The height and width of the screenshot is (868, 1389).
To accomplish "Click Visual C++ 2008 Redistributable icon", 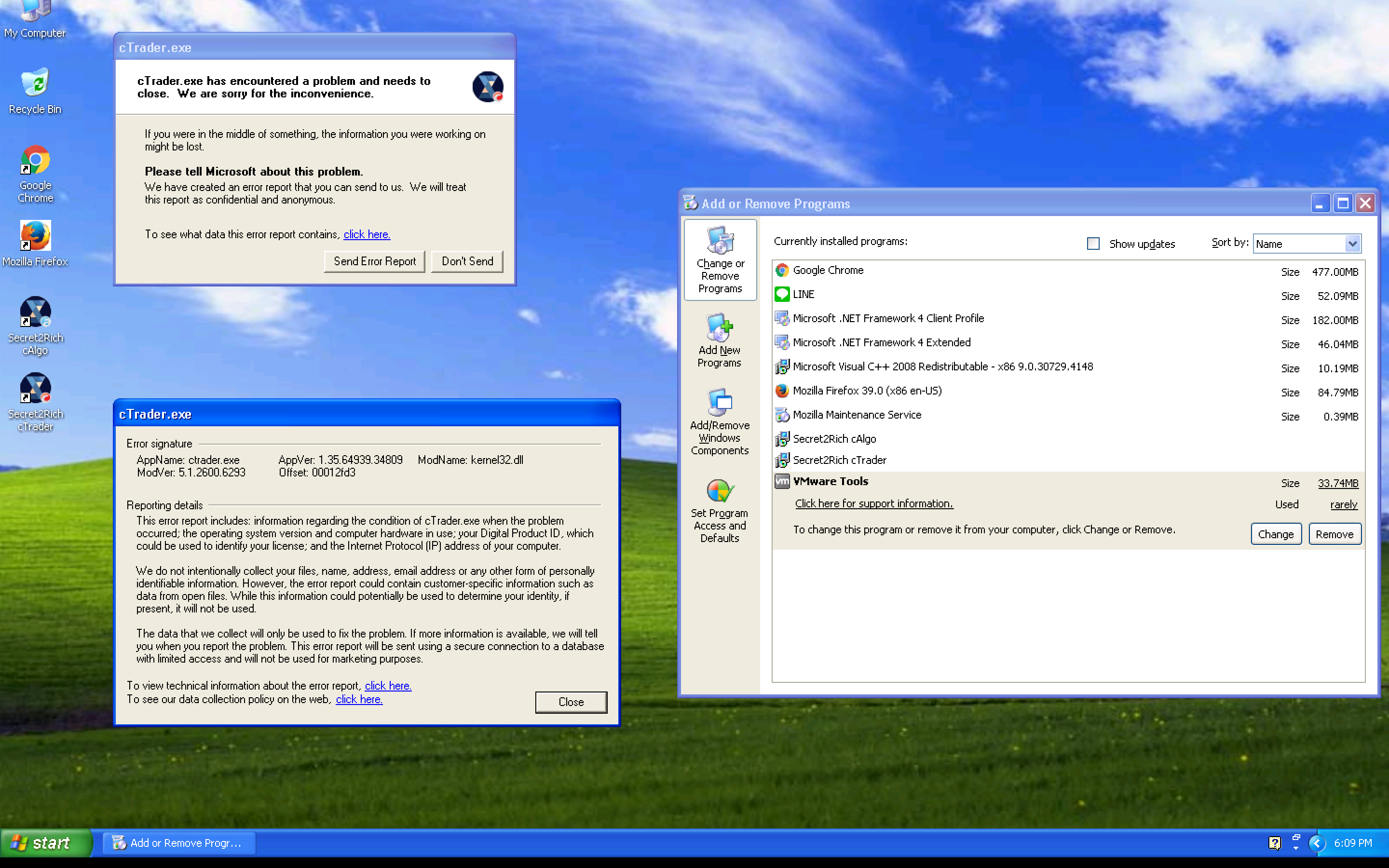I will point(782,367).
